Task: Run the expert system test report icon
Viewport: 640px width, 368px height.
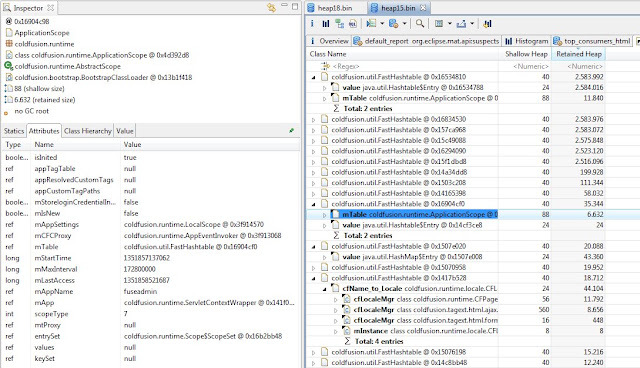Action: pyautogui.click(x=371, y=24)
